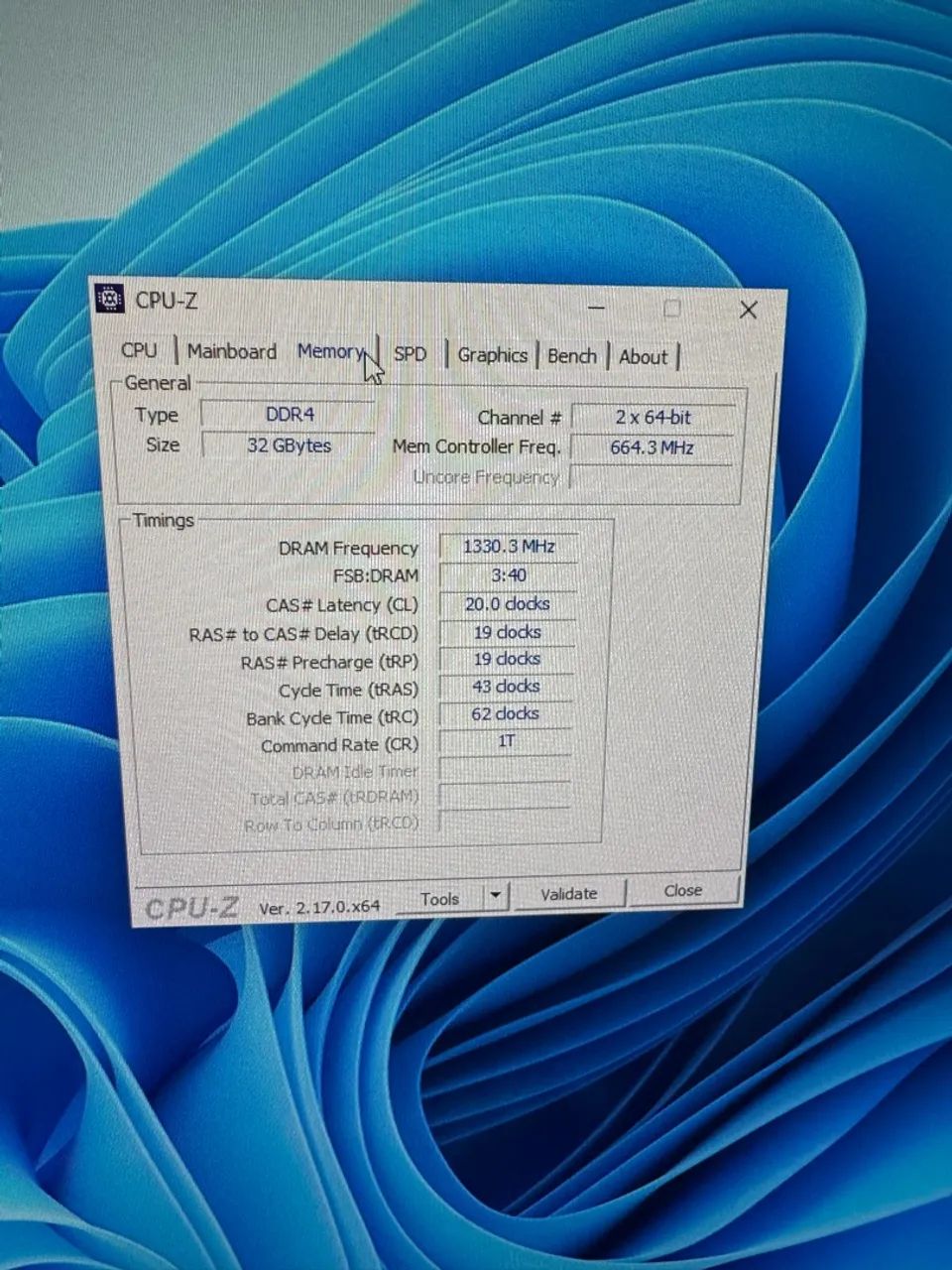Click the memory Type field showing DDR4
This screenshot has height=1270, width=952.
[289, 414]
